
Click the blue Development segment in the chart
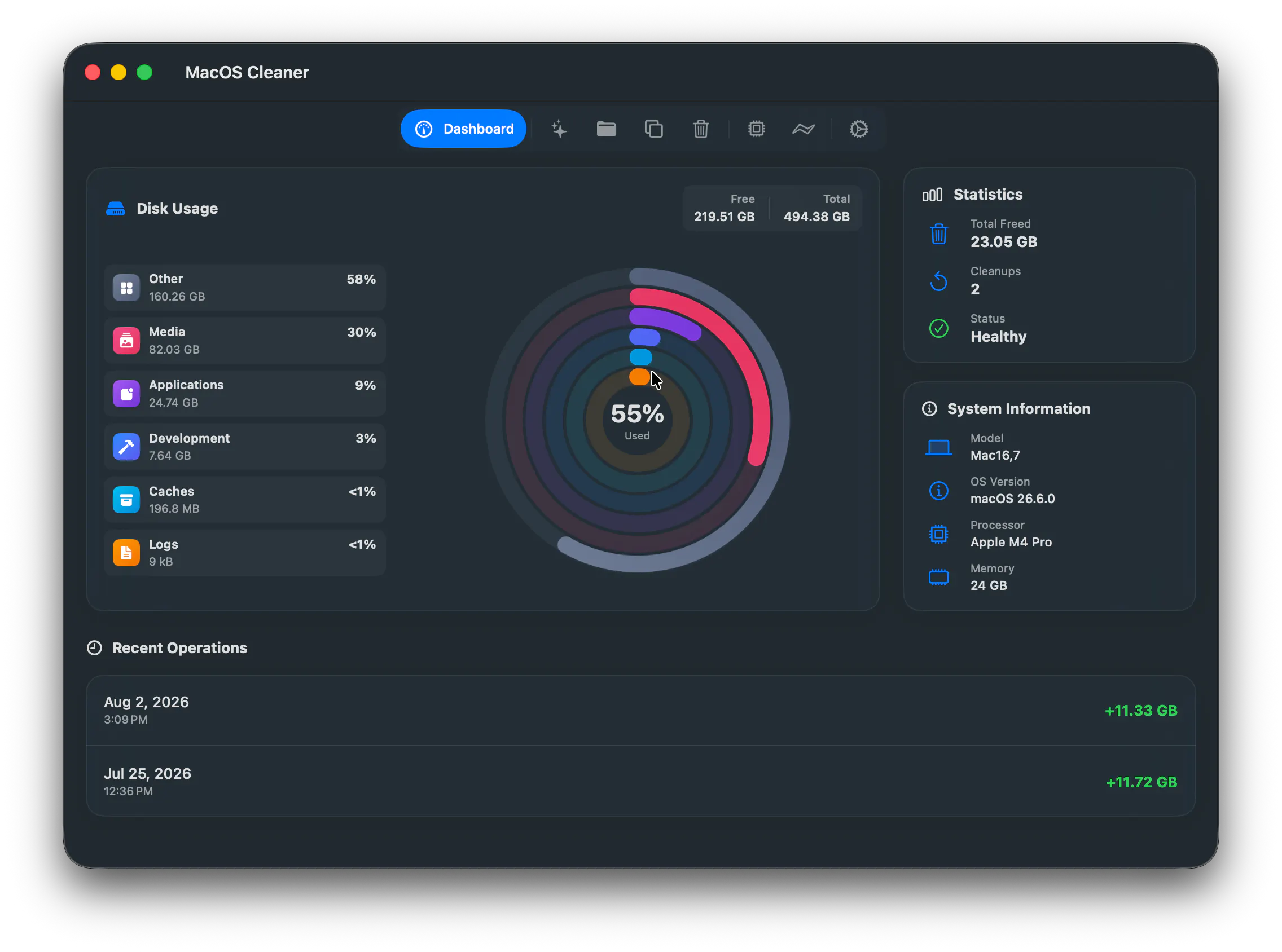tap(644, 337)
